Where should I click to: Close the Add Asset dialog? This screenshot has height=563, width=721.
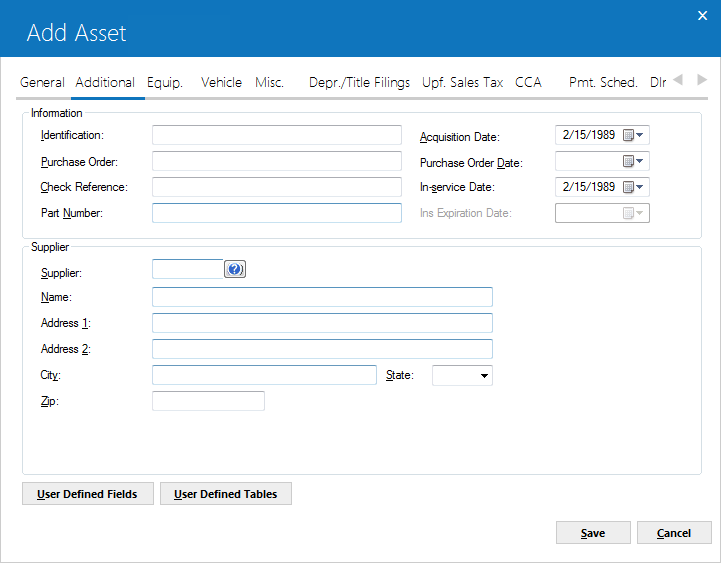click(702, 16)
